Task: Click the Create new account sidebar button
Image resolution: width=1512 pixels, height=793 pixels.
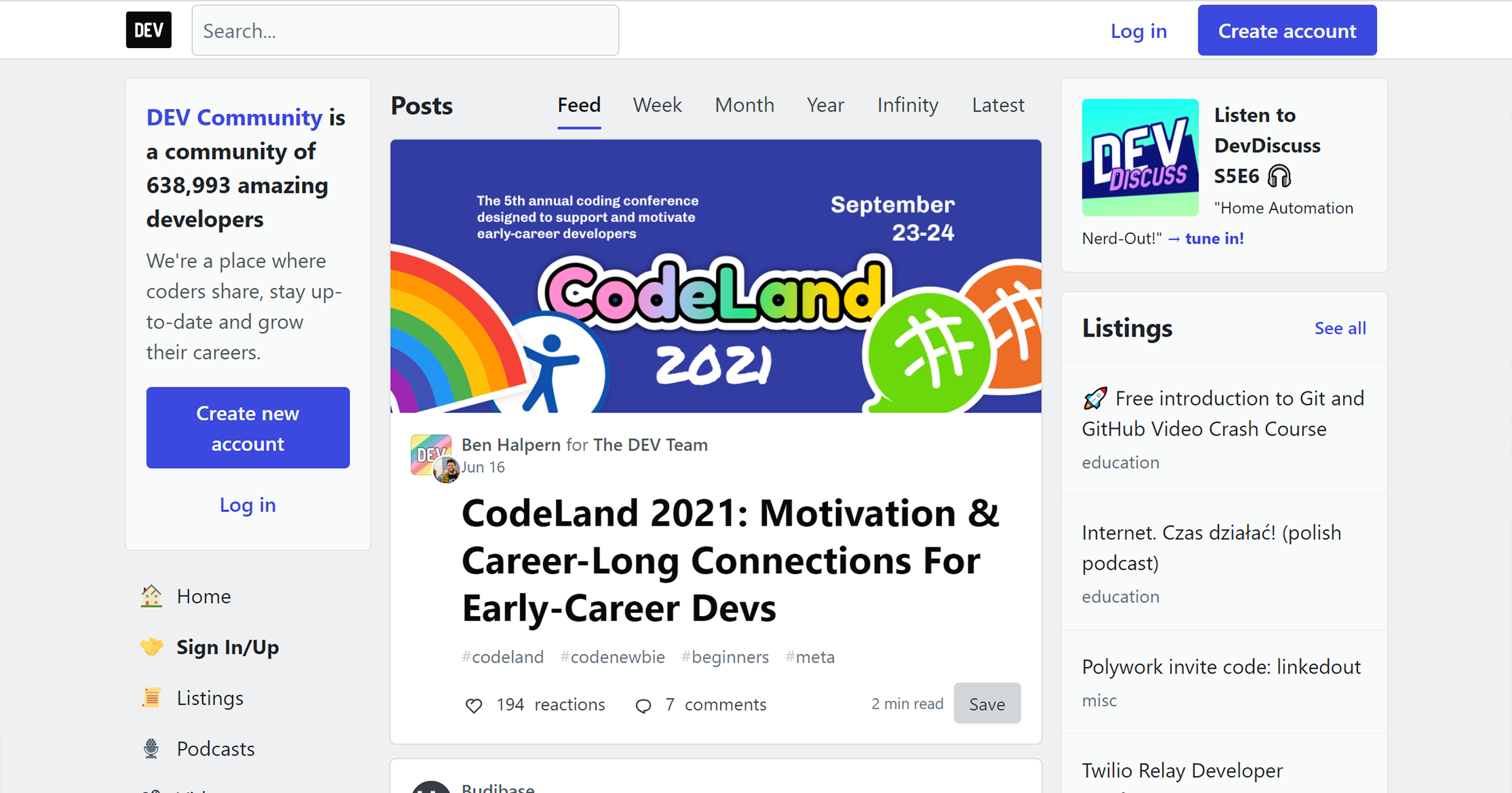Action: tap(248, 428)
